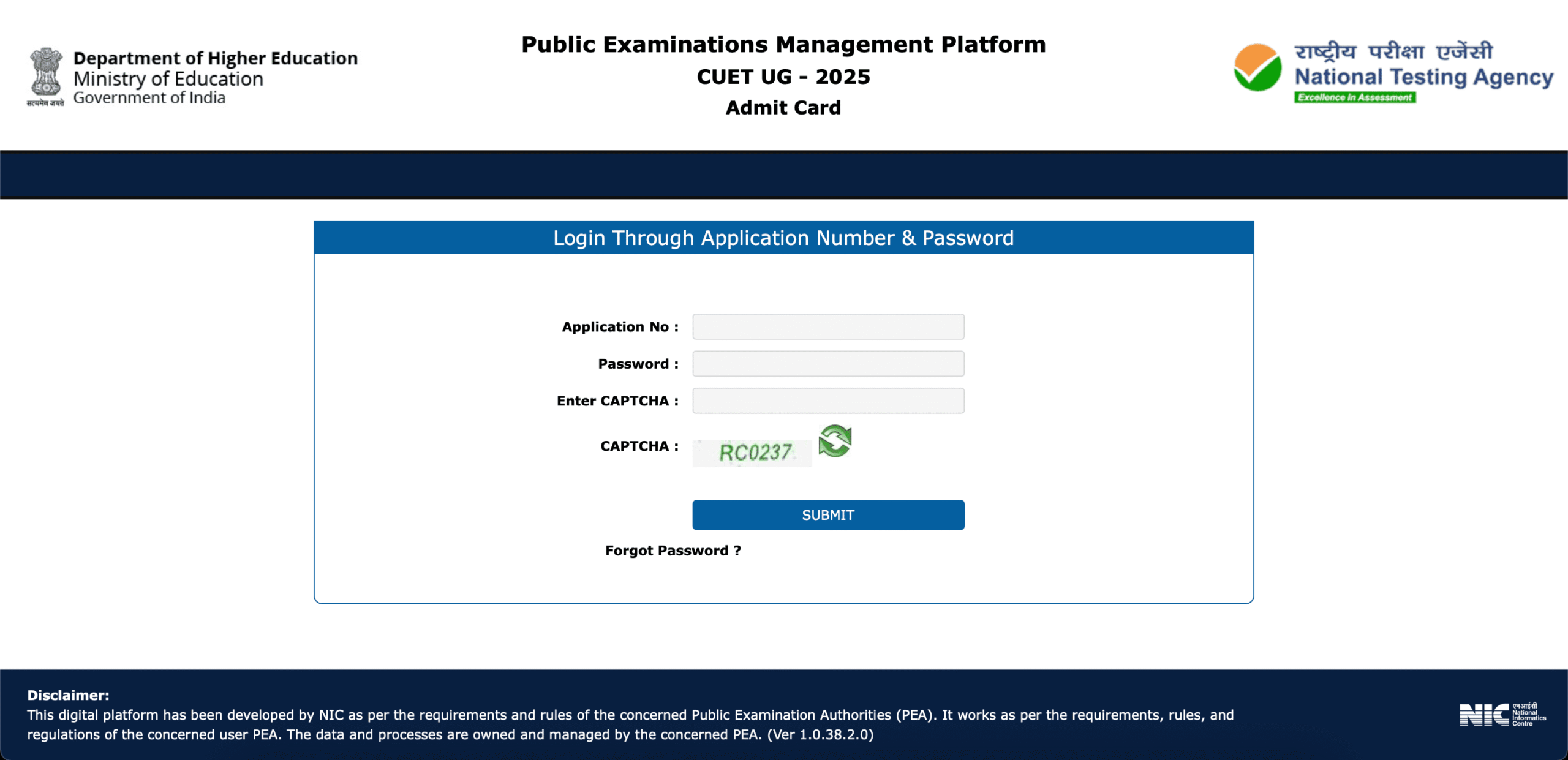This screenshot has height=760, width=1568.
Task: Click the Government of India emblem
Action: 45,76
